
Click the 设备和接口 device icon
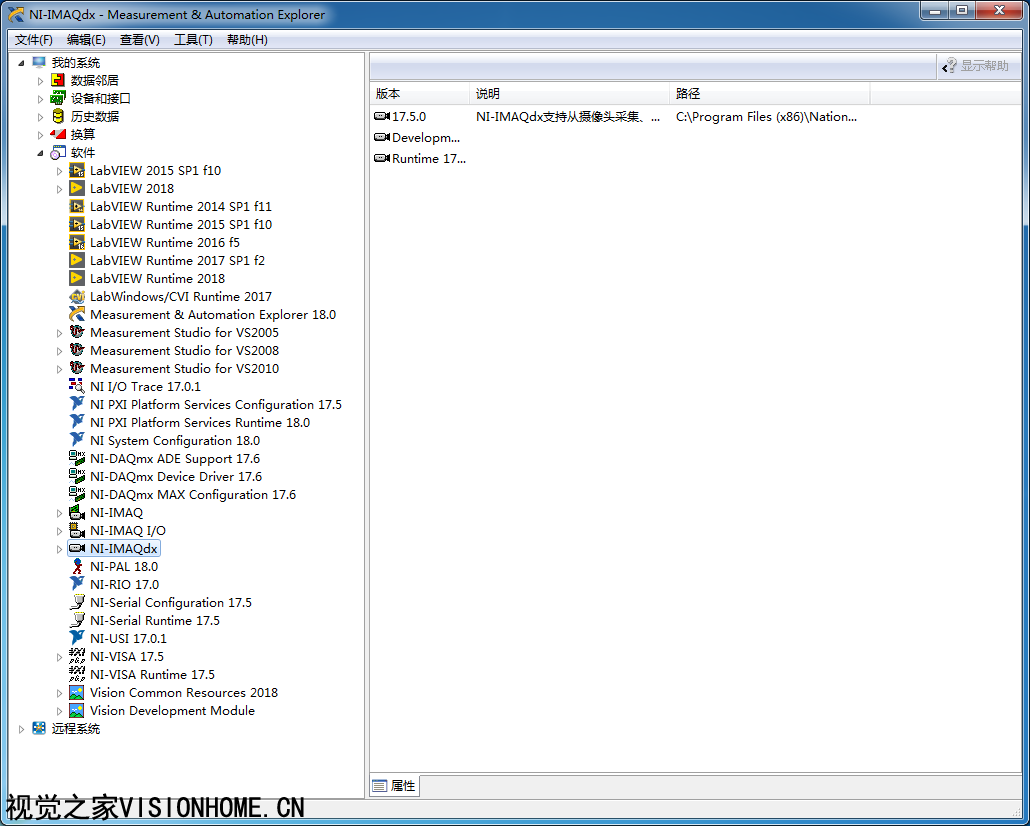pos(58,99)
